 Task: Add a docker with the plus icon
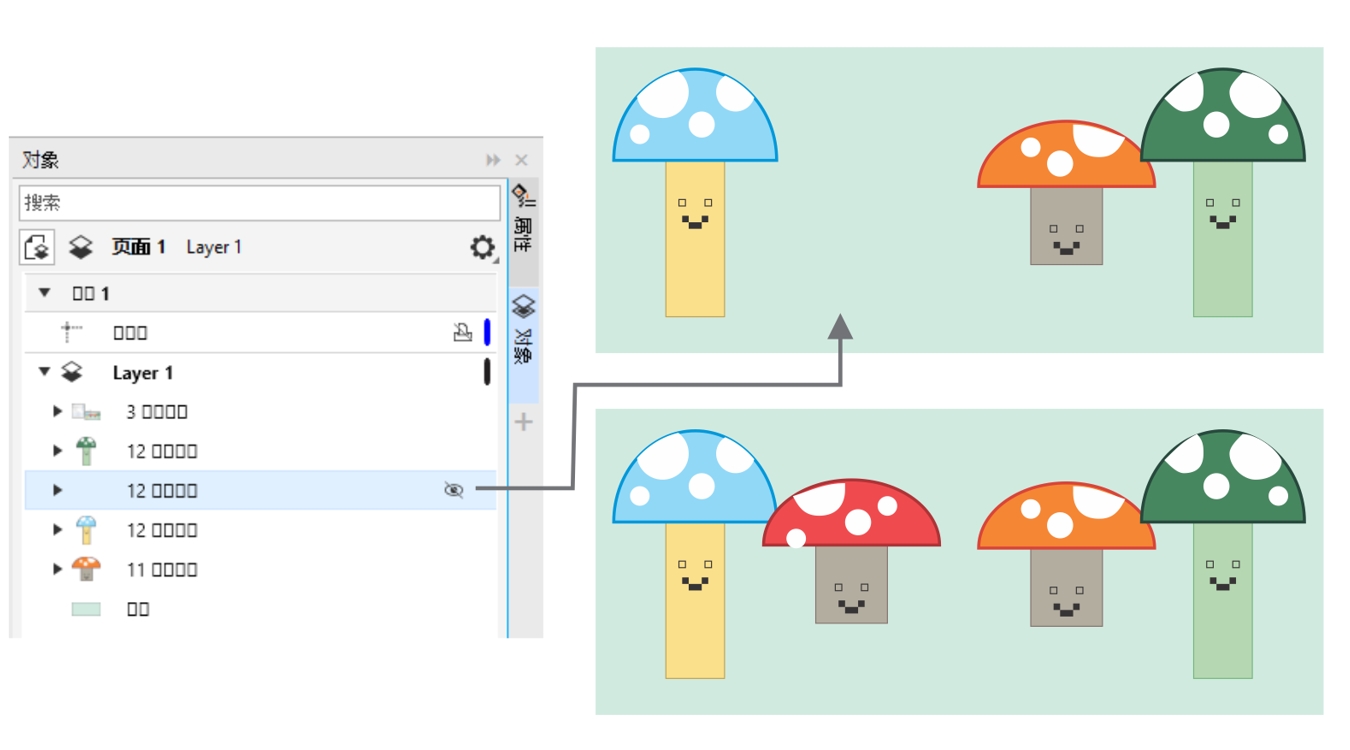[523, 422]
